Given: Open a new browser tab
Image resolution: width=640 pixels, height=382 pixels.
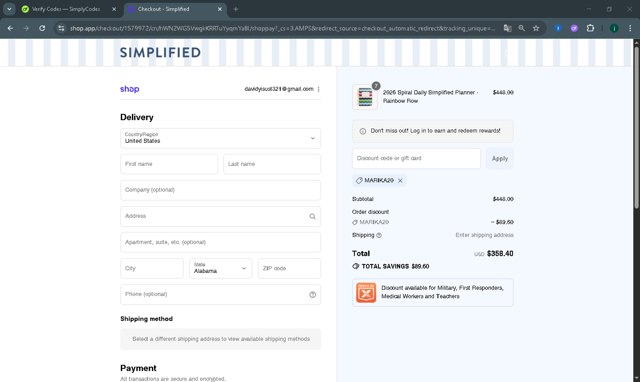Looking at the screenshot, I should pos(236,9).
